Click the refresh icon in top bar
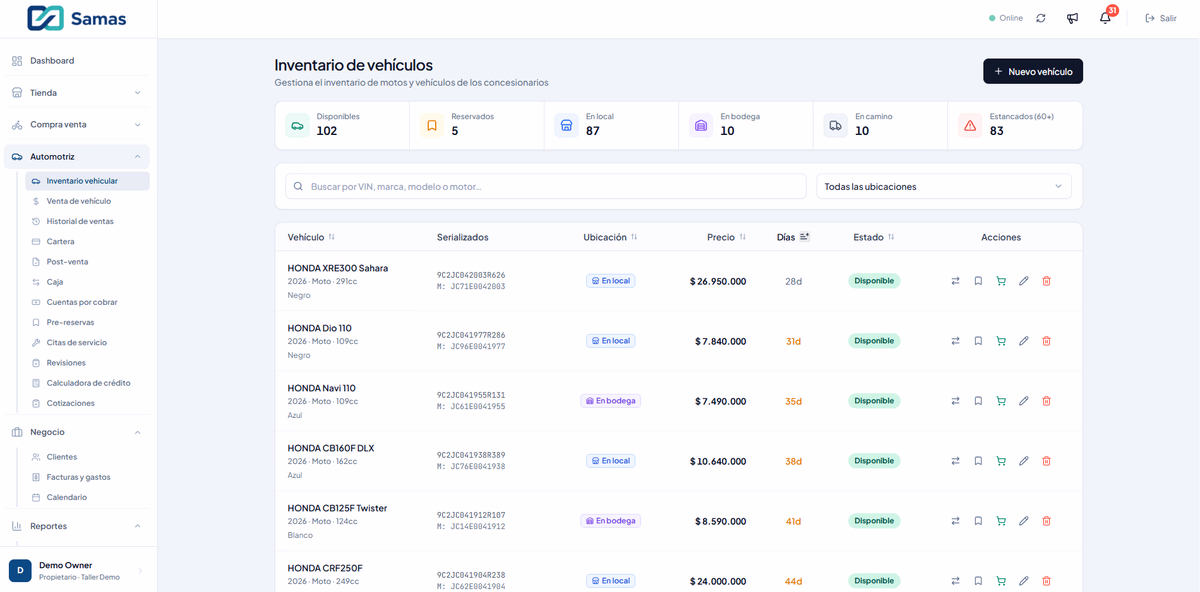 tap(1041, 18)
